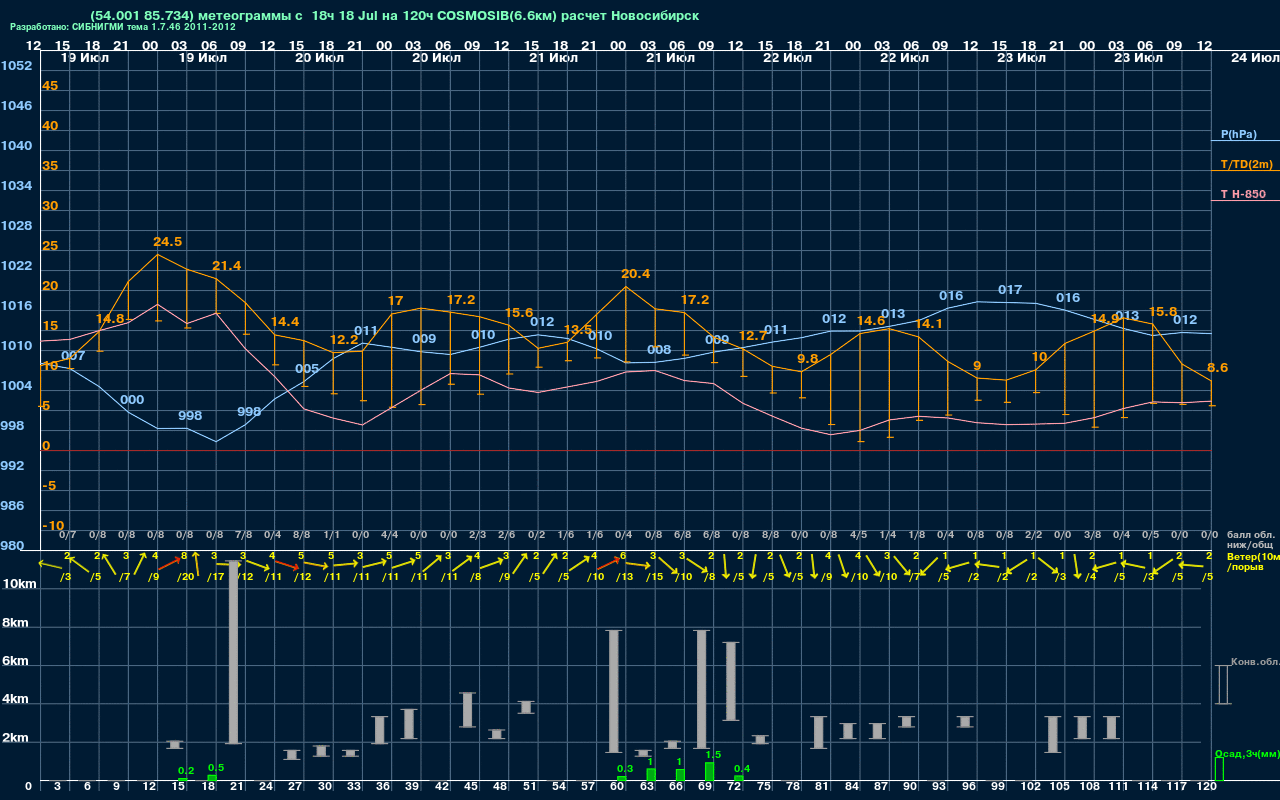
Task: Click the 005 pressure value label
Action: [307, 369]
